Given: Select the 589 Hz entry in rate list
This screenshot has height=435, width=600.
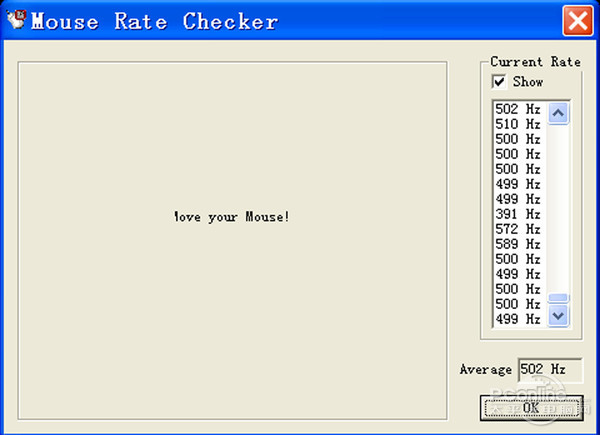Looking at the screenshot, I should click(518, 244).
